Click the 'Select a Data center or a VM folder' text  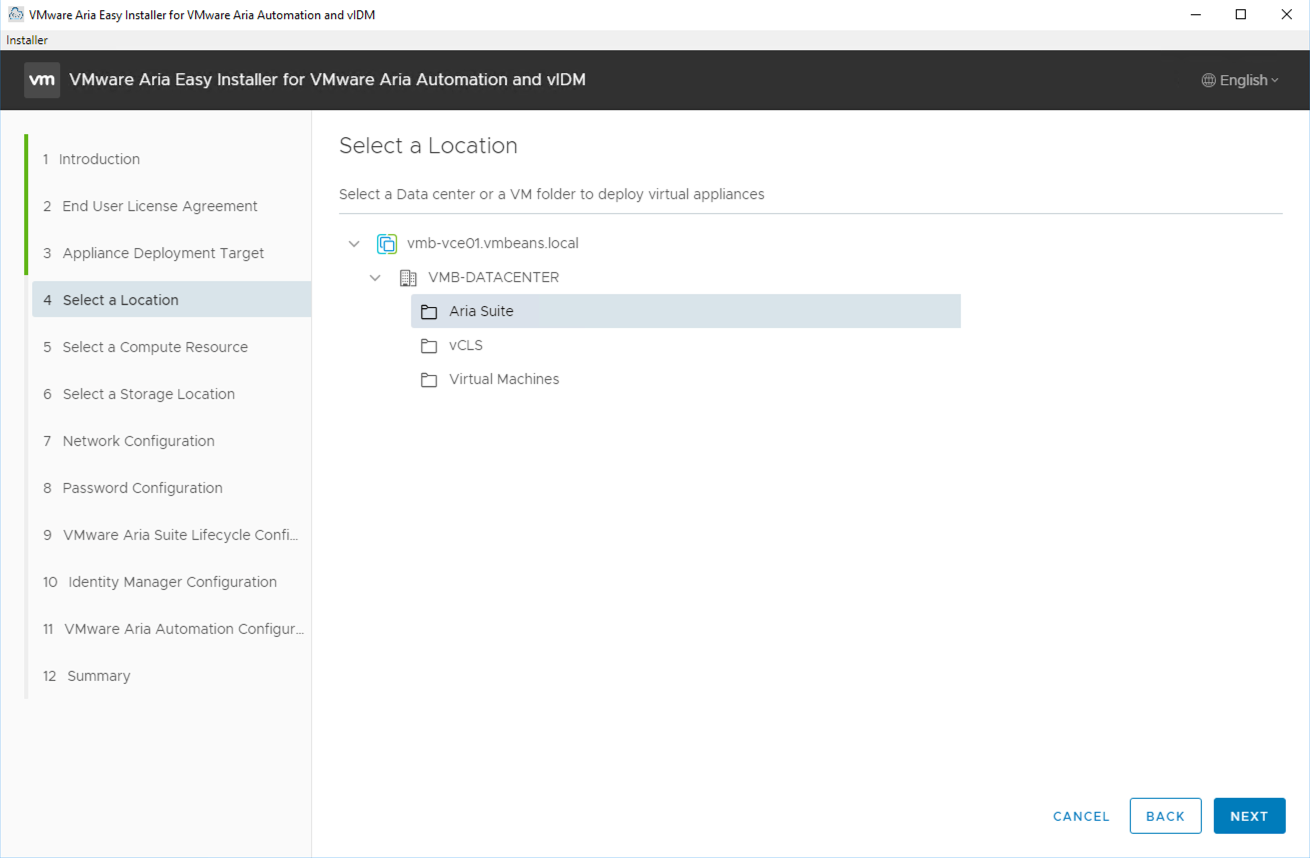[551, 194]
